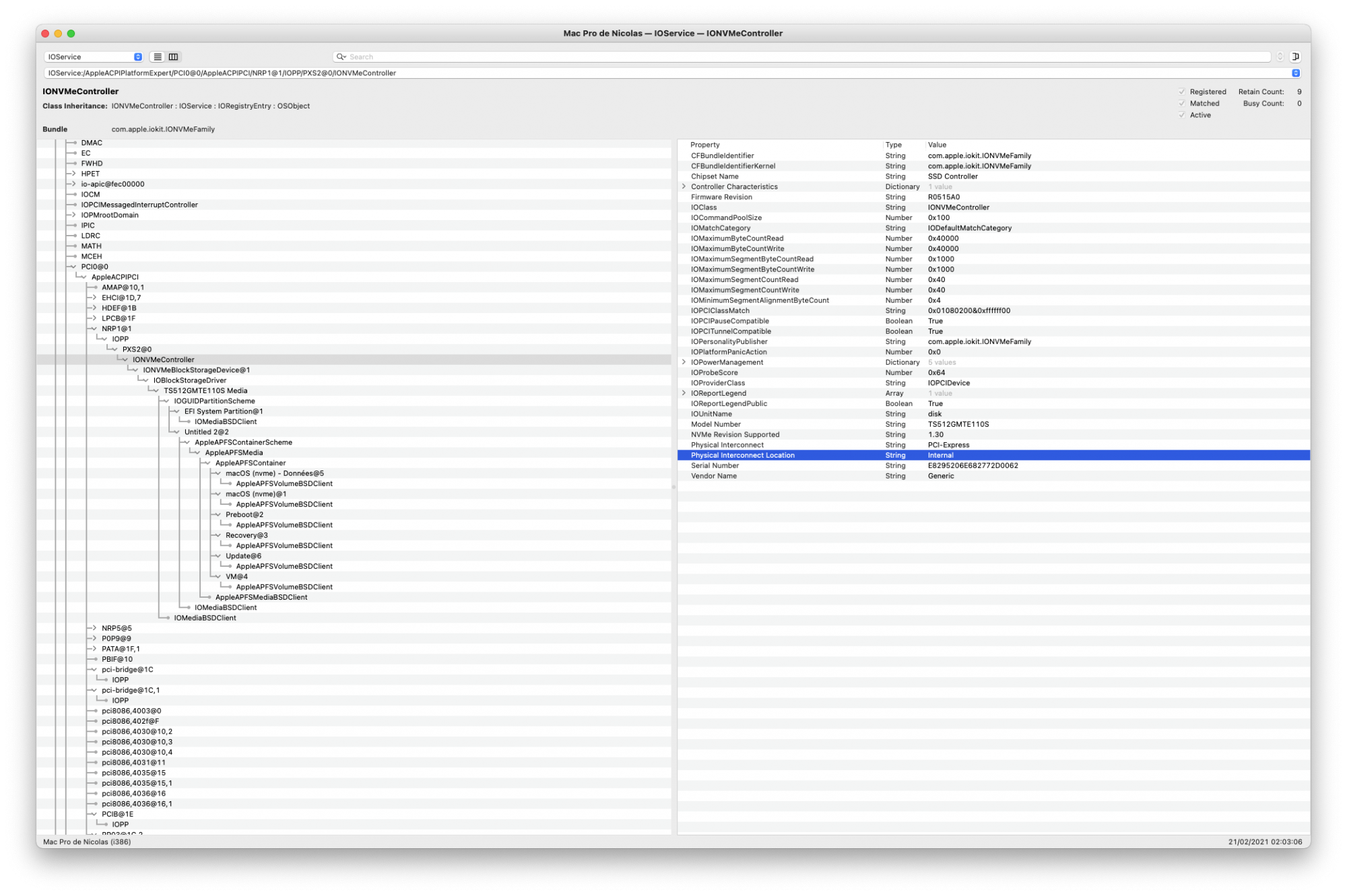Screen dimensions: 1347x896
Task: Select the Recovery@3 volume node
Action: click(247, 536)
